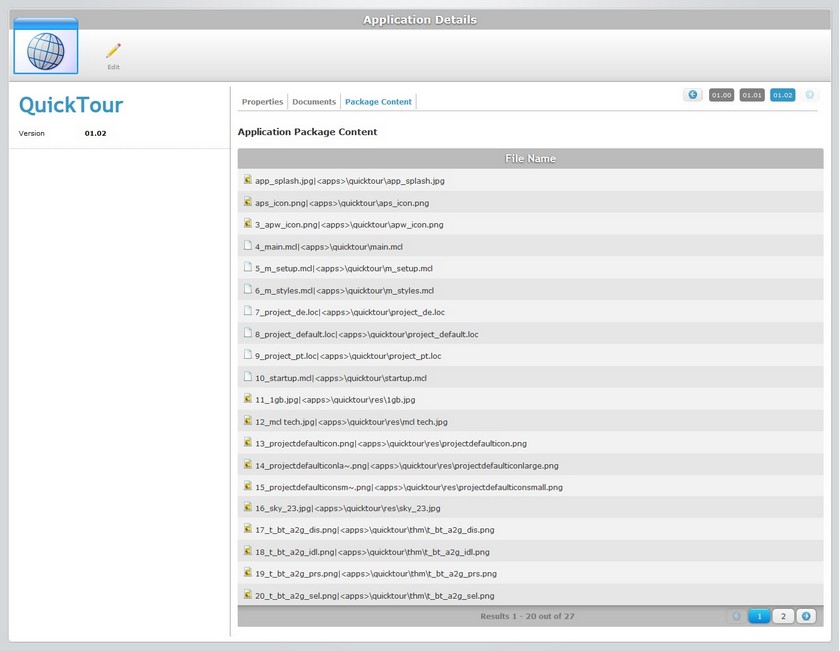This screenshot has width=840, height=651.
Task: Click document icon for 8_project_default.loc
Action: coord(248,333)
